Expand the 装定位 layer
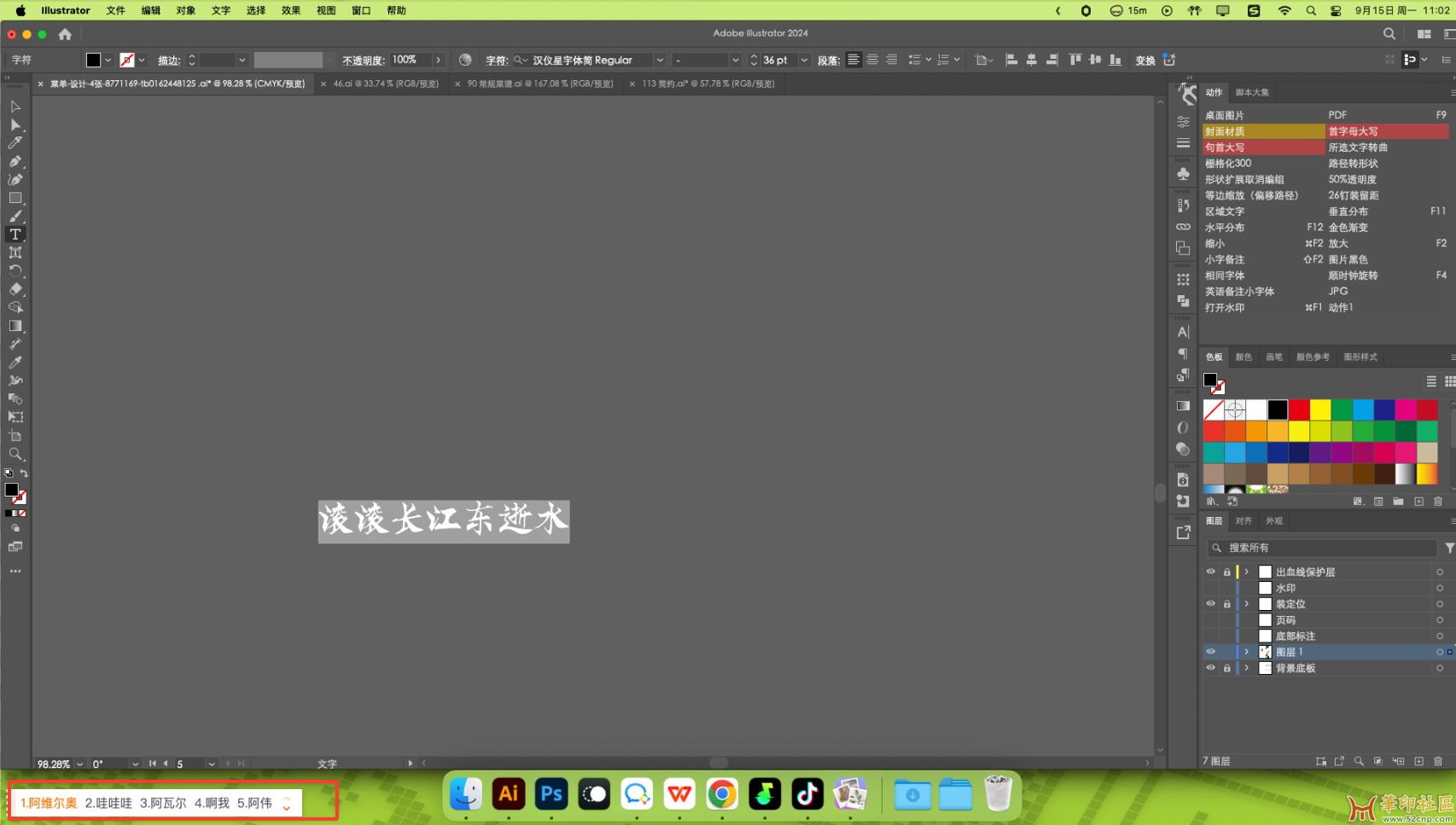The width and height of the screenshot is (1456, 825). [x=1246, y=604]
